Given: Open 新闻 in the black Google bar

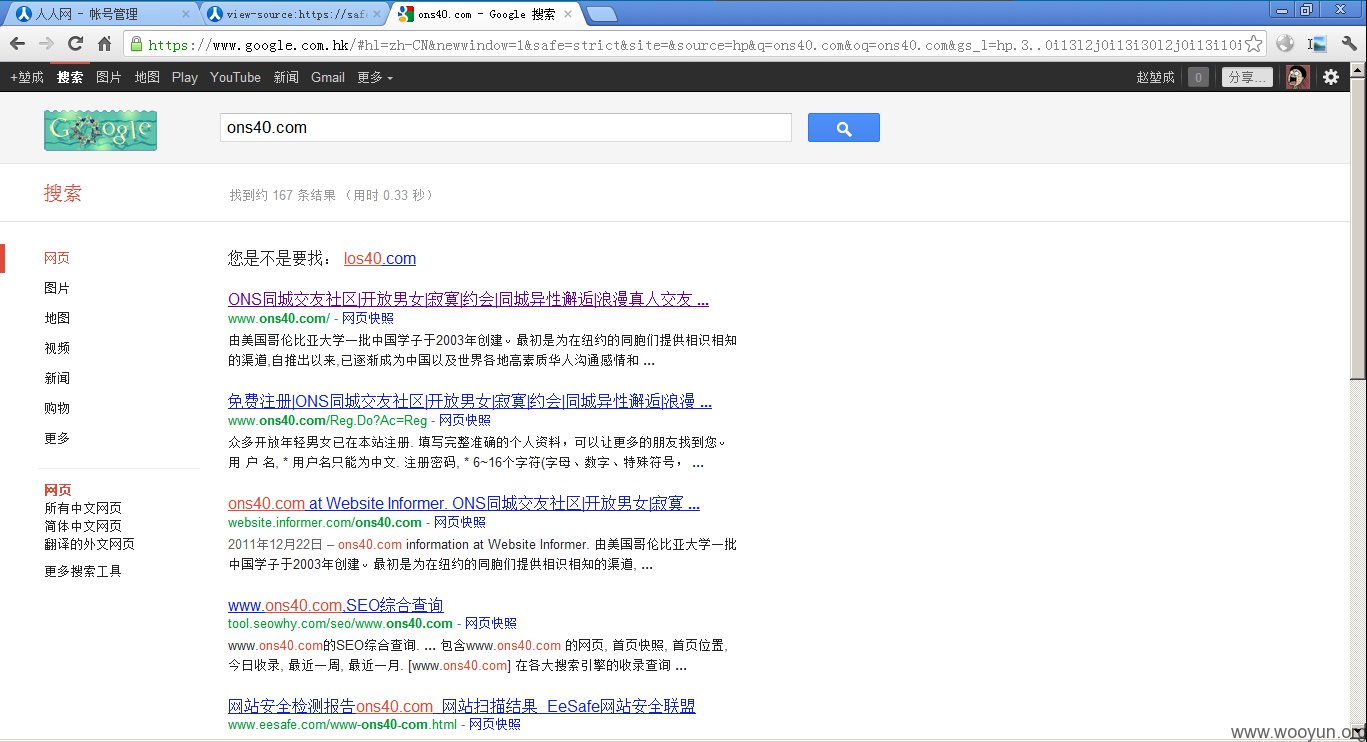Looking at the screenshot, I should (286, 77).
